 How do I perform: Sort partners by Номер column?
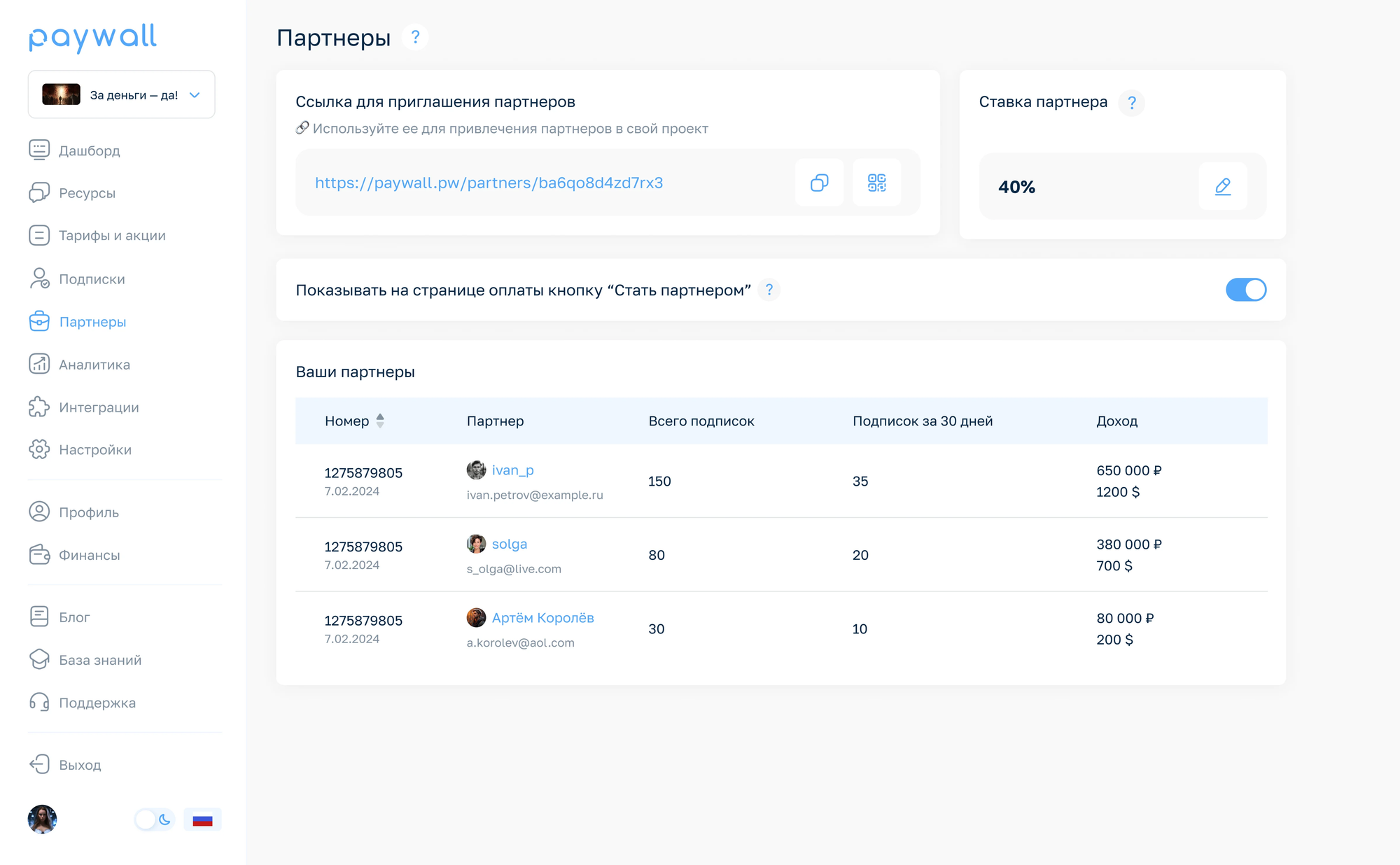point(380,421)
